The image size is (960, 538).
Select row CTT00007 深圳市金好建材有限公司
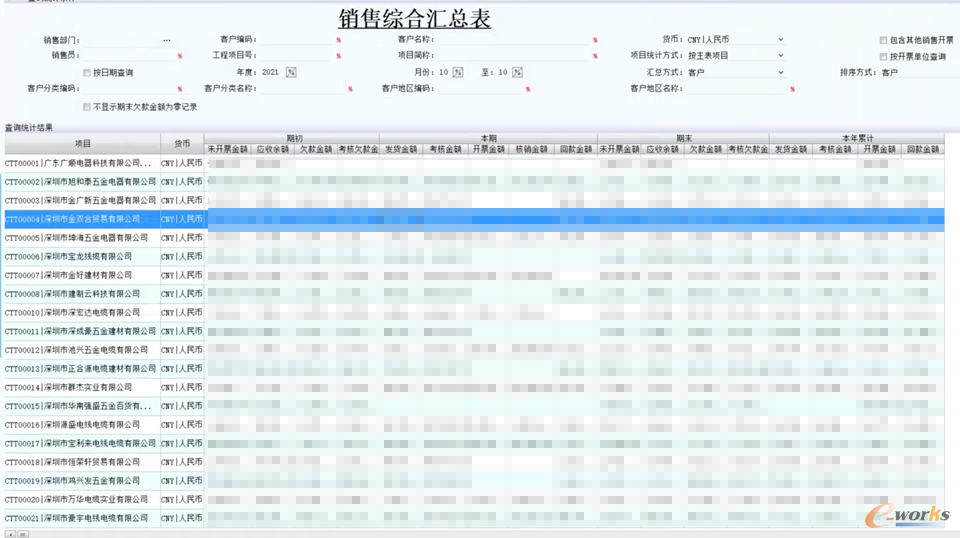(x=474, y=275)
